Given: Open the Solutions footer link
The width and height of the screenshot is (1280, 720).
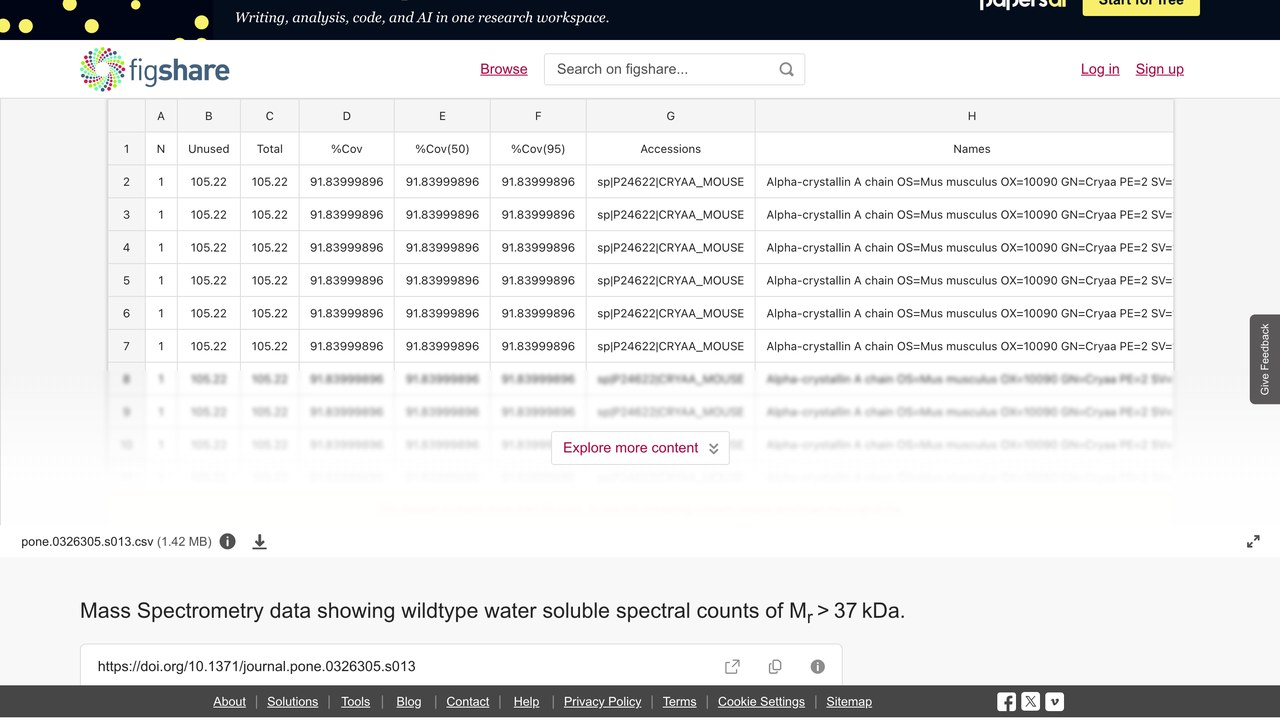Looking at the screenshot, I should click(x=293, y=702).
